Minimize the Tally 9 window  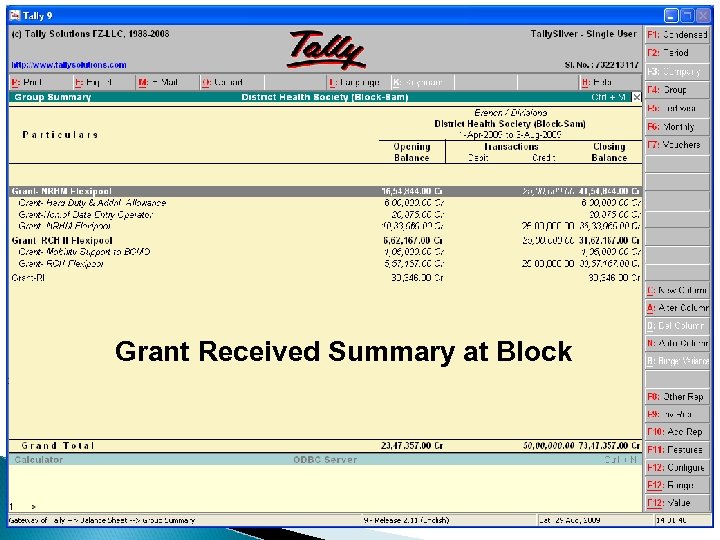671,16
